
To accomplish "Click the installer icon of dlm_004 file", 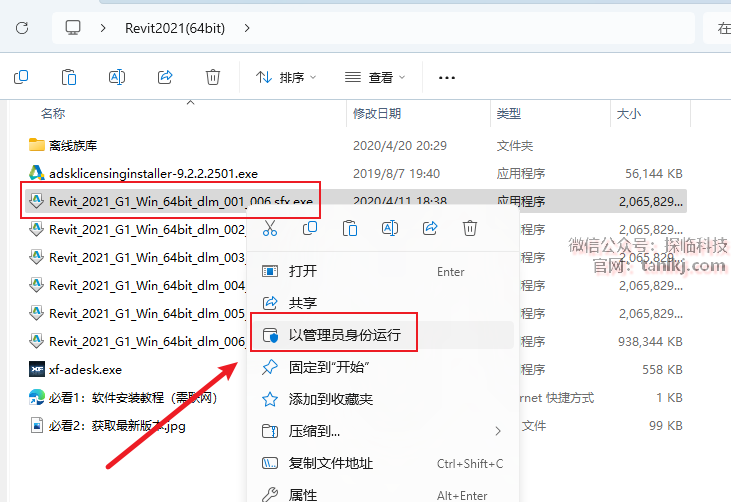I will coord(36,285).
